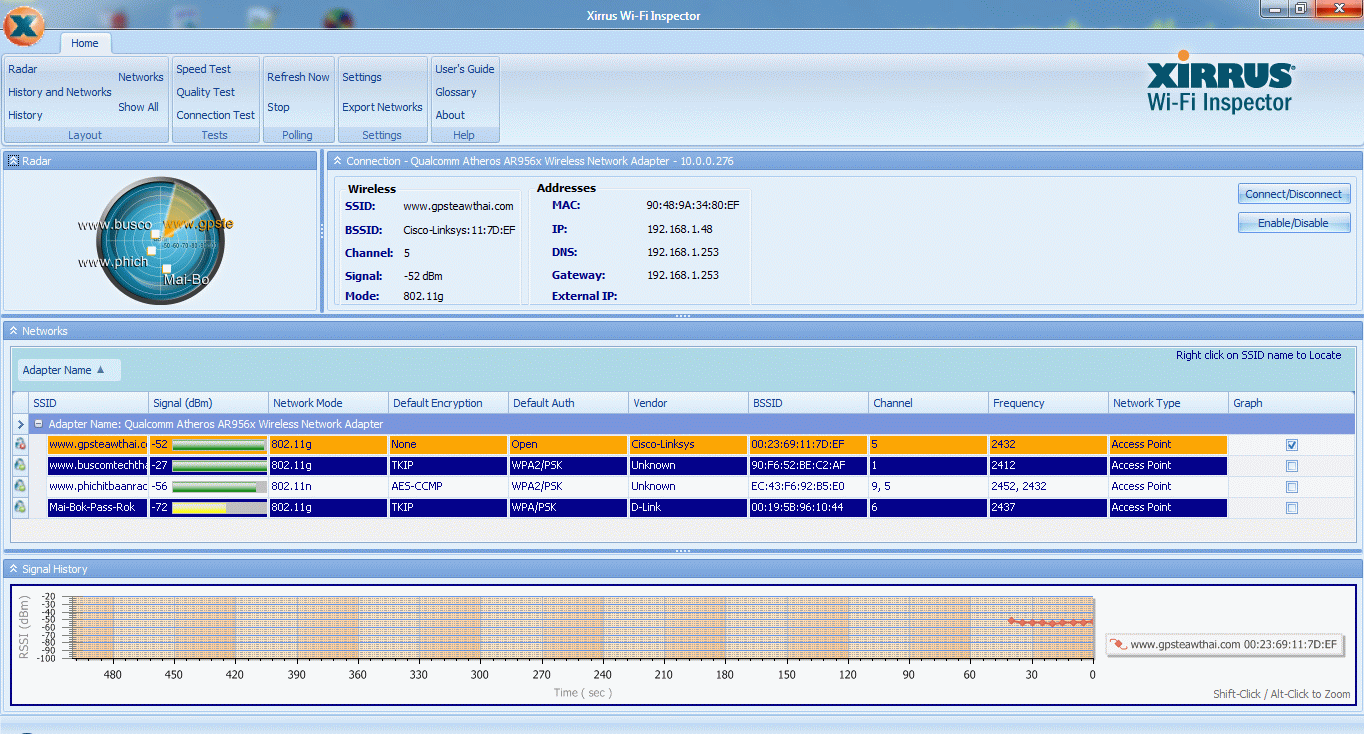Collapse the Connection panel
This screenshot has width=1364, height=734.
[x=338, y=160]
